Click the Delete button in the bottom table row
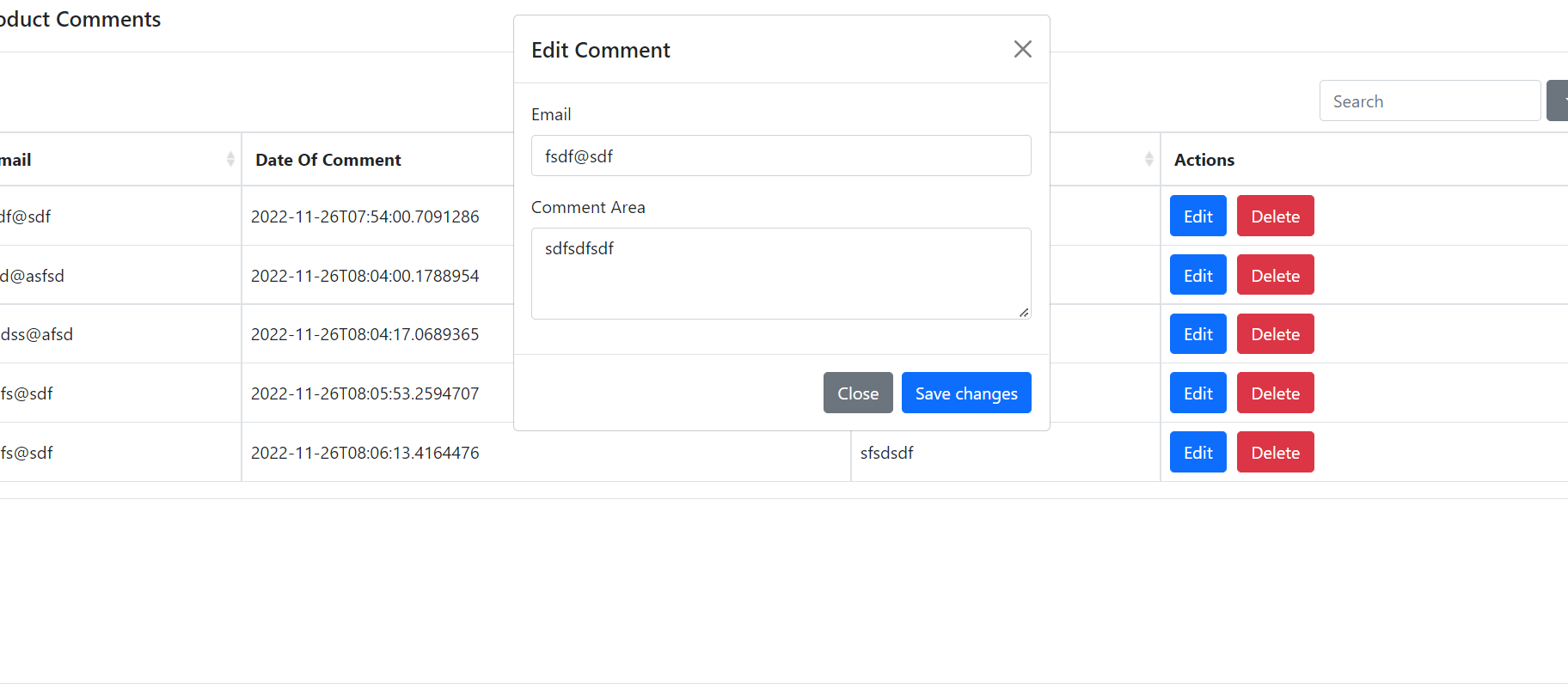Image resolution: width=1568 pixels, height=695 pixels. (1275, 452)
